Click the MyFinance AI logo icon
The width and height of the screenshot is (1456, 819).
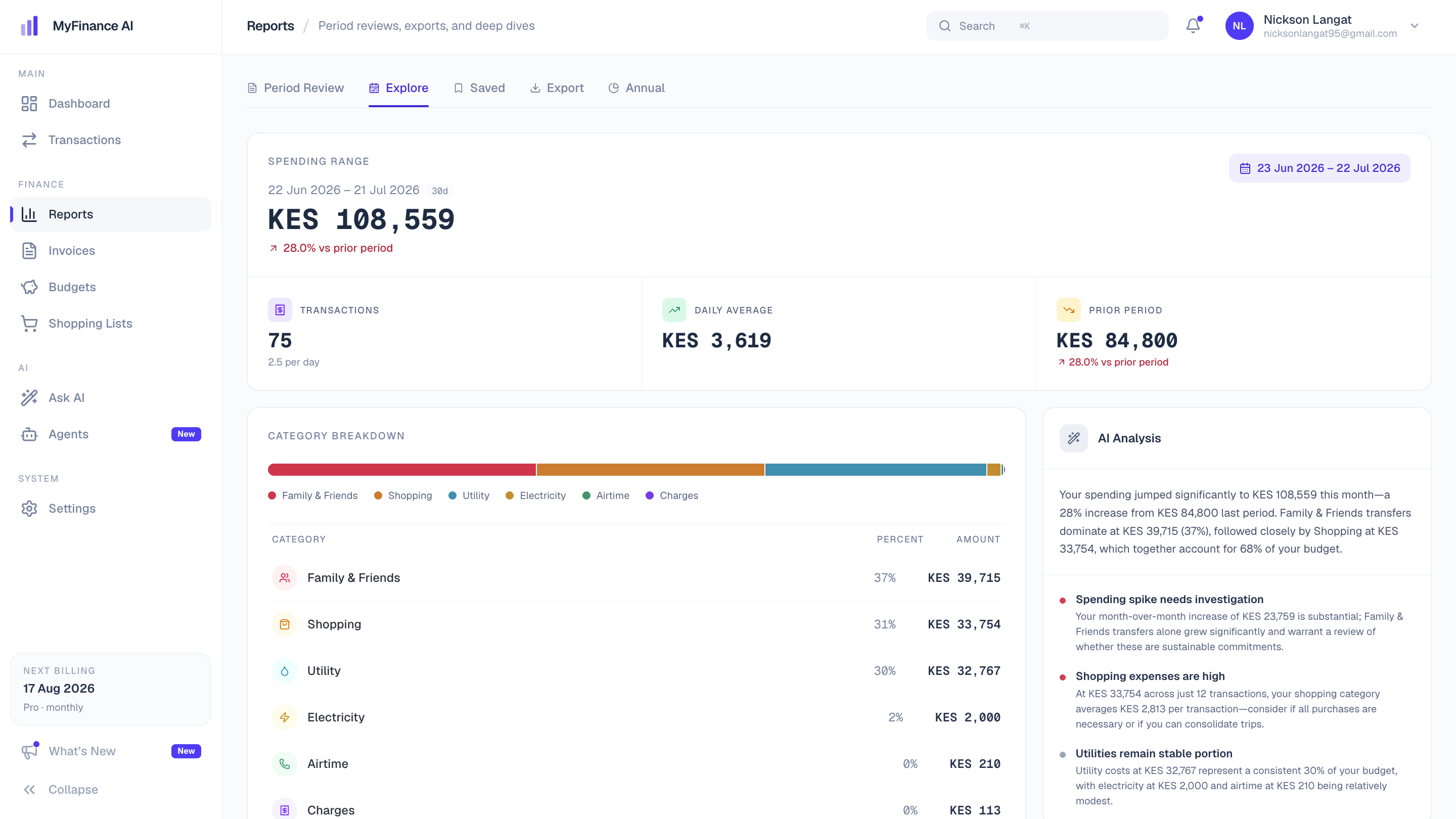(29, 26)
